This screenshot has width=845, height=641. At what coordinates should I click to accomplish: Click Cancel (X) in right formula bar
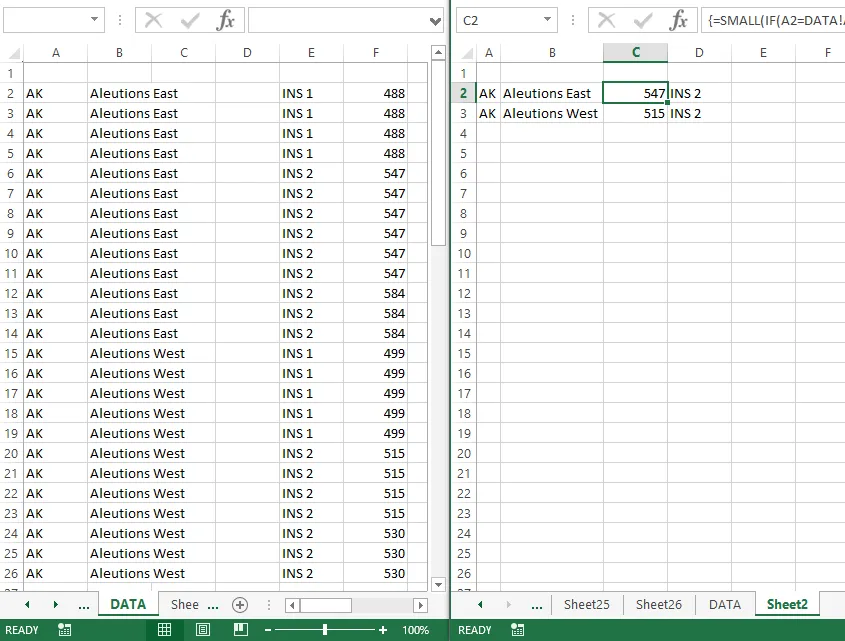click(606, 20)
